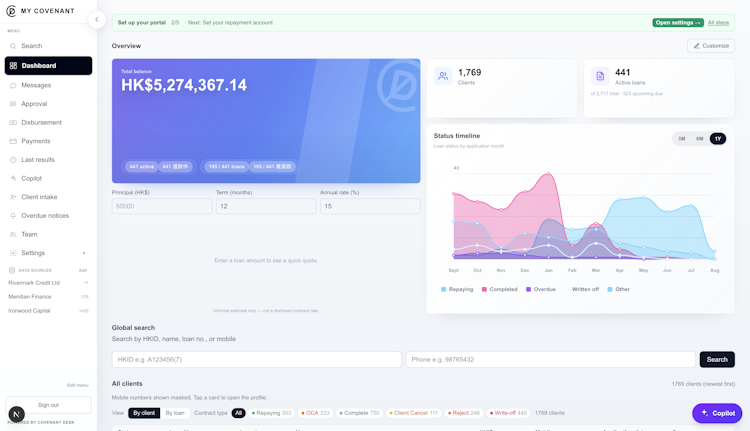Viewport: 750px width, 431px height.
Task: Select the By loan view toggle
Action: tap(175, 413)
